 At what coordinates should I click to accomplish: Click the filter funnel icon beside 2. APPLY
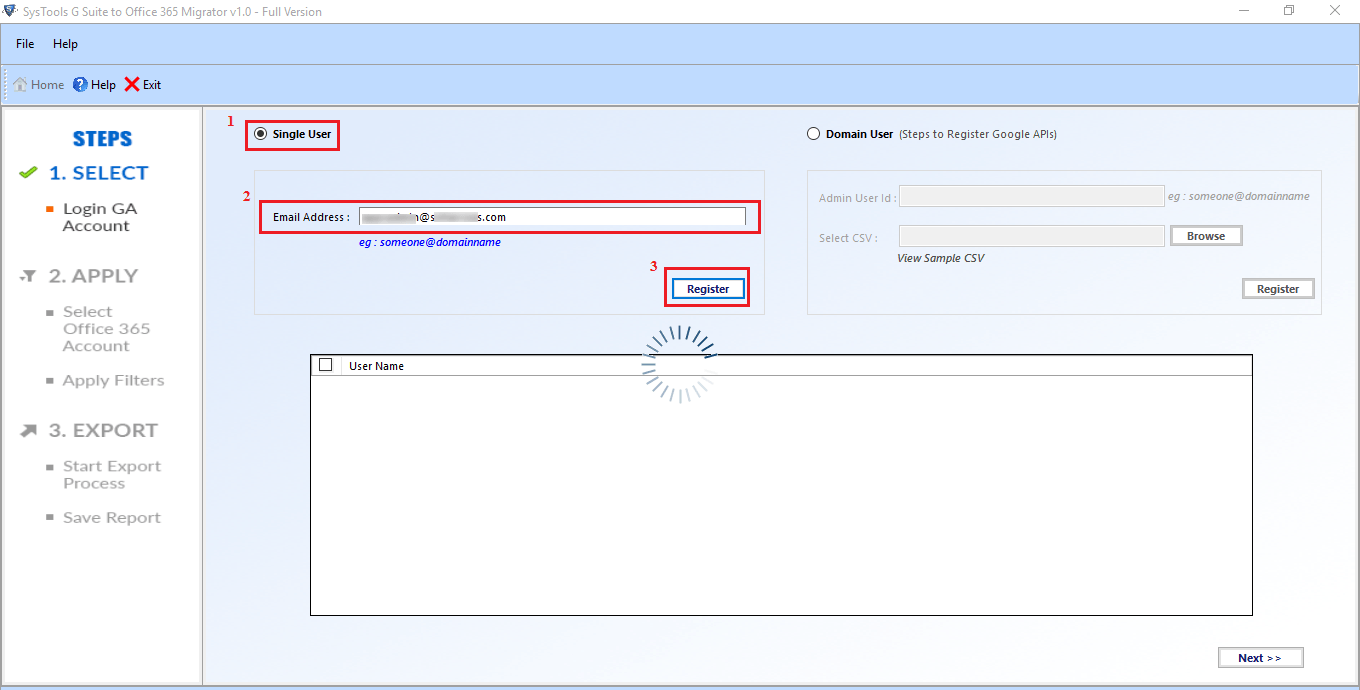tap(29, 276)
